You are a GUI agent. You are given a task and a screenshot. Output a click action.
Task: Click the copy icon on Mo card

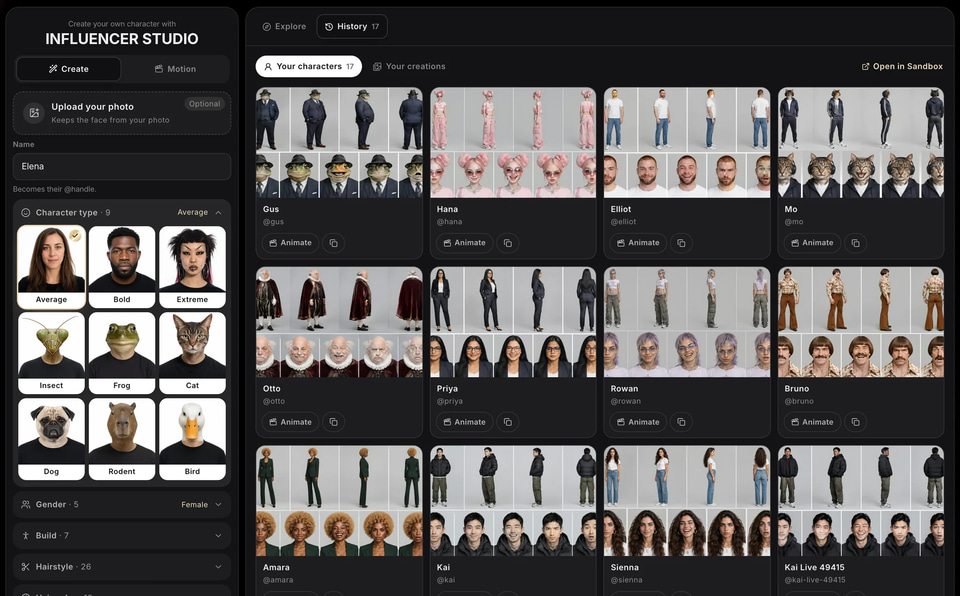[x=855, y=243]
